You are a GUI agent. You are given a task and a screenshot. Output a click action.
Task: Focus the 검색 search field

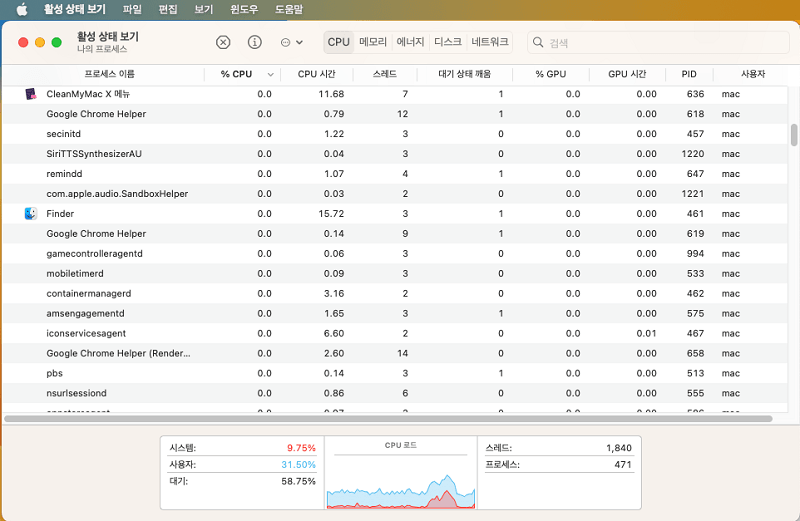tap(658, 42)
